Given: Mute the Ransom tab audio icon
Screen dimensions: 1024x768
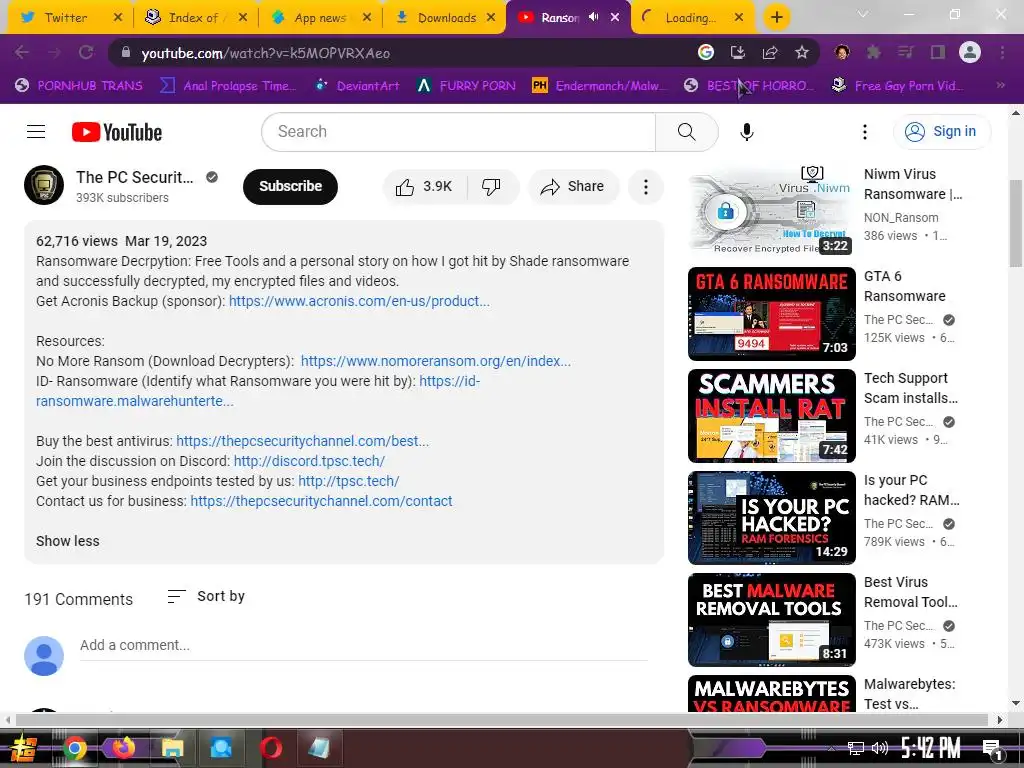Looking at the screenshot, I should point(593,17).
